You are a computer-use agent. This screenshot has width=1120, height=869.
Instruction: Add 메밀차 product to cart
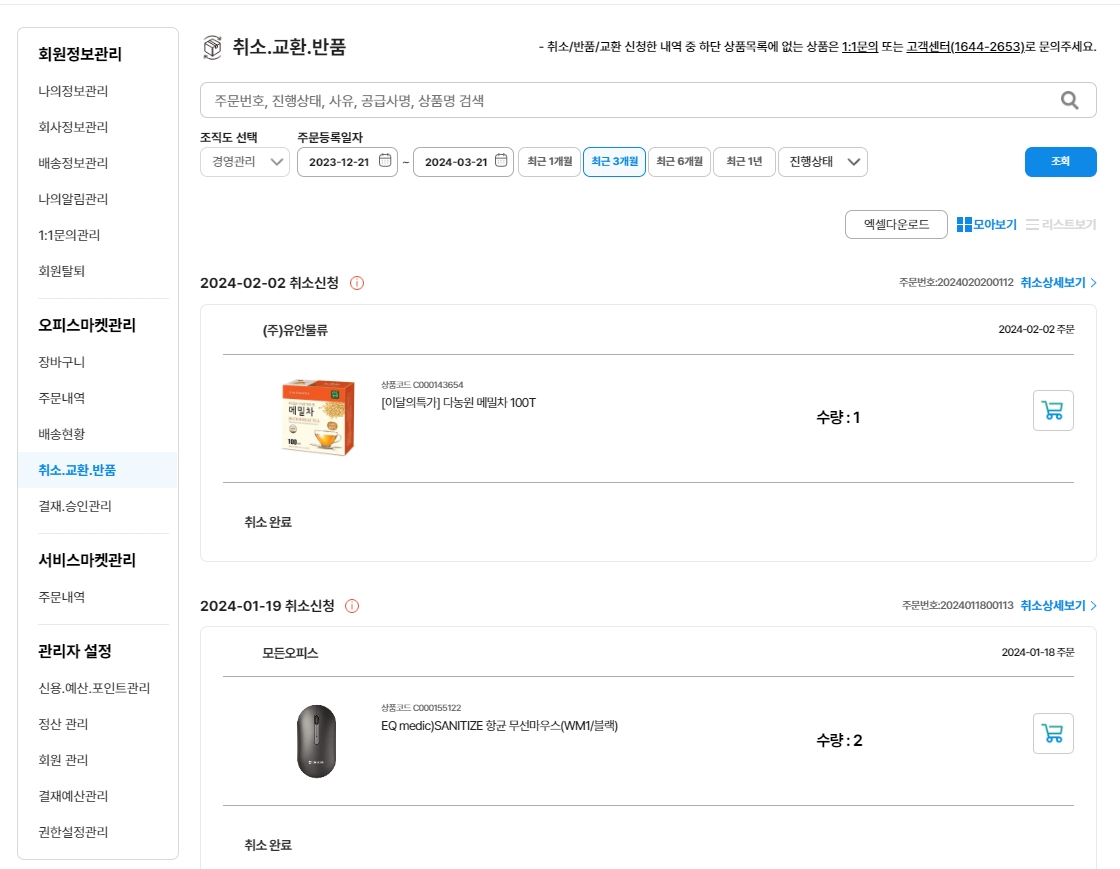1052,410
